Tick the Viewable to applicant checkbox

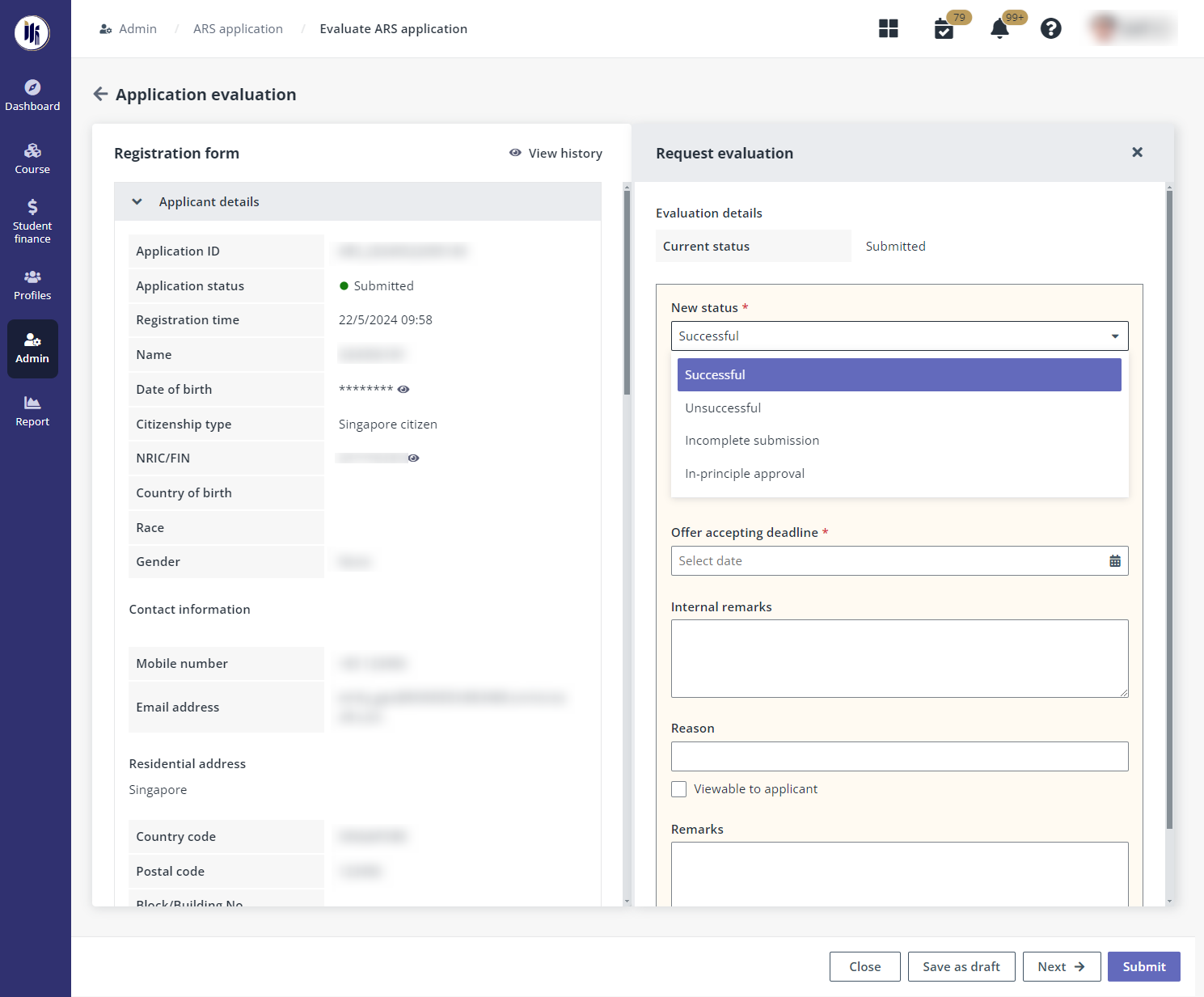(x=679, y=789)
